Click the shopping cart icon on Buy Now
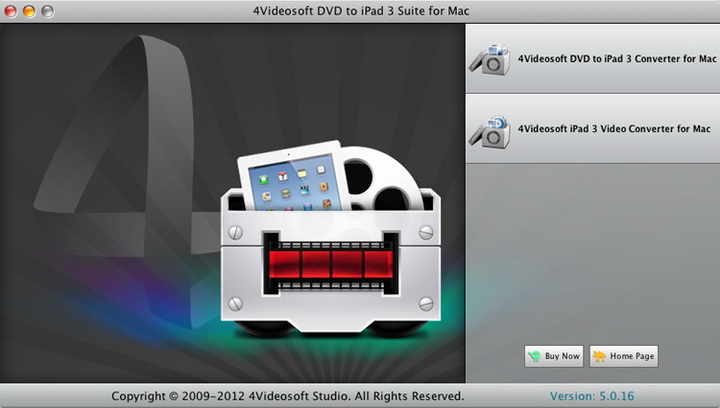Image resolution: width=720 pixels, height=408 pixels. [x=534, y=356]
